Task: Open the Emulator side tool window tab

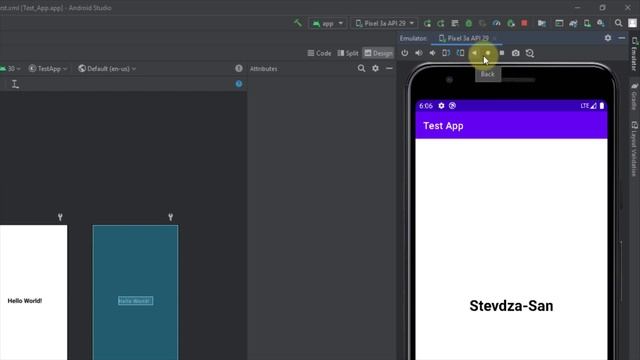Action: tap(634, 53)
